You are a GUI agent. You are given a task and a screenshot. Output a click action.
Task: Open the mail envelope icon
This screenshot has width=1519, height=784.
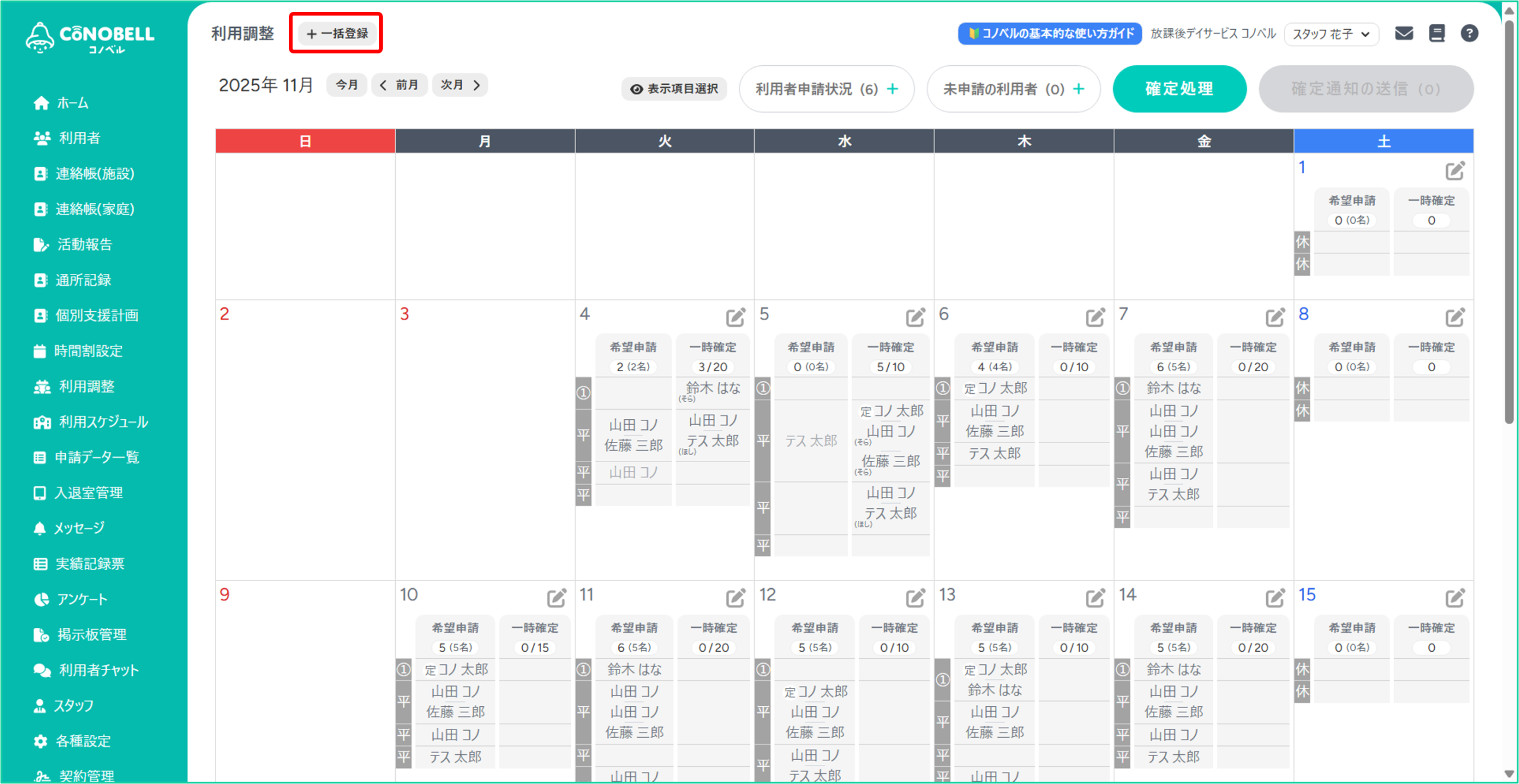pyautogui.click(x=1403, y=33)
